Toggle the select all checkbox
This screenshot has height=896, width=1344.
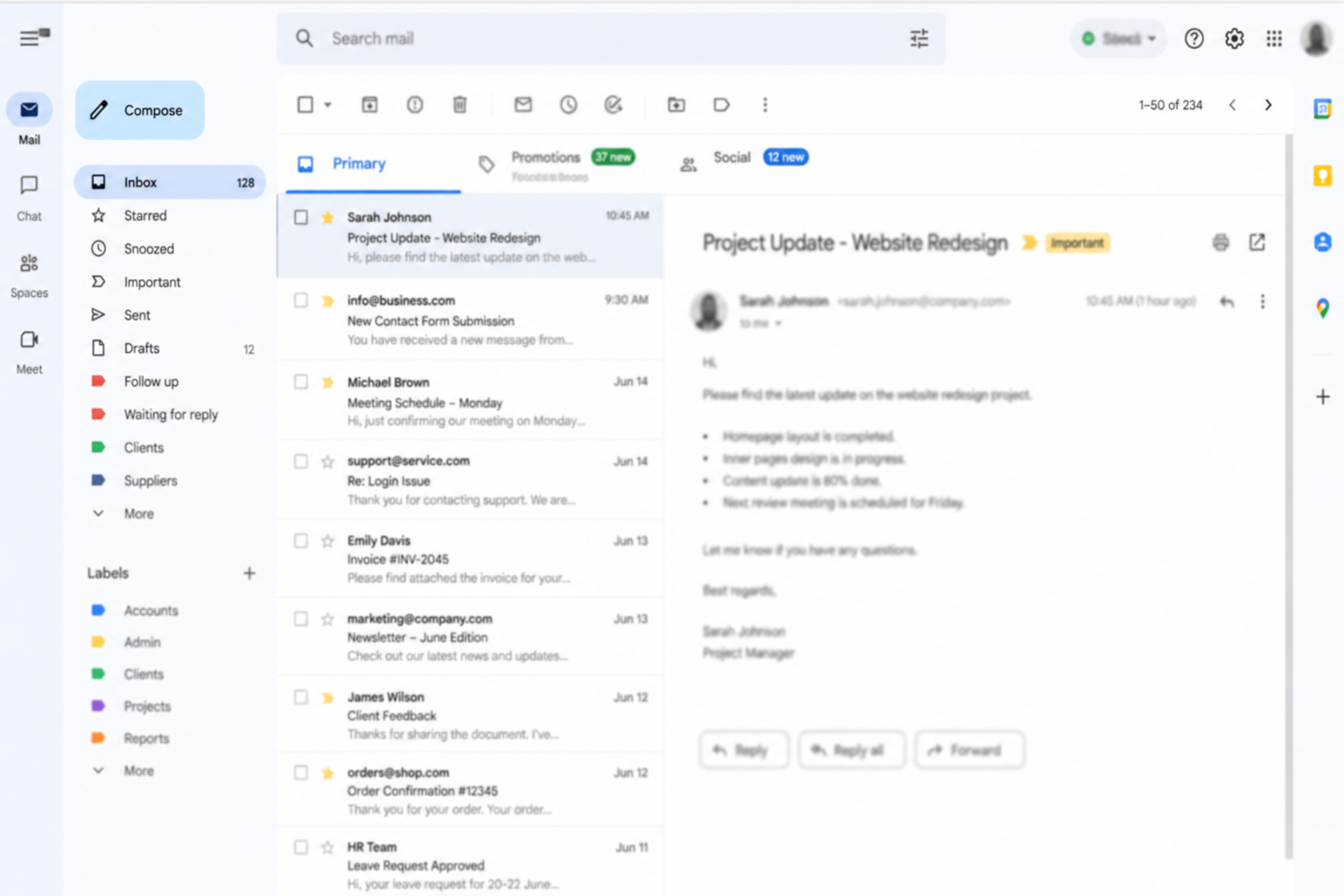tap(304, 105)
